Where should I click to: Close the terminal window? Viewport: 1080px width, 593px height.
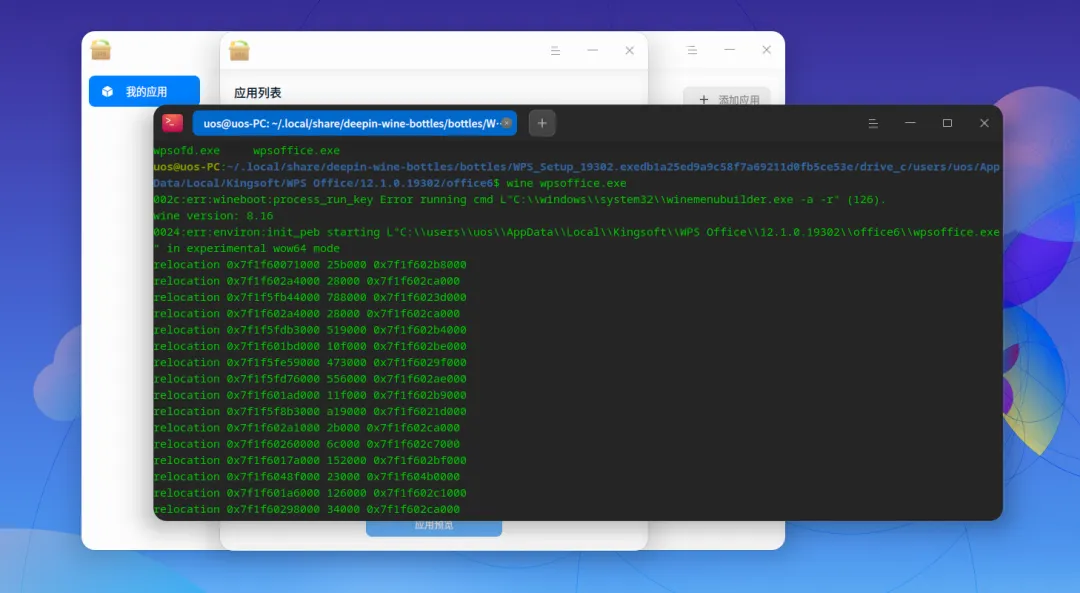(x=984, y=123)
